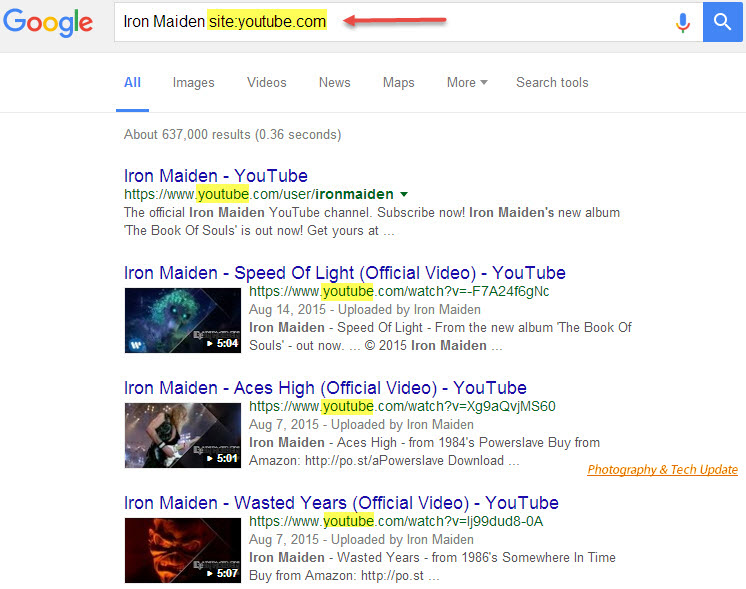This screenshot has height=589, width=746.
Task: Switch to the Videos tab
Action: pyautogui.click(x=266, y=83)
